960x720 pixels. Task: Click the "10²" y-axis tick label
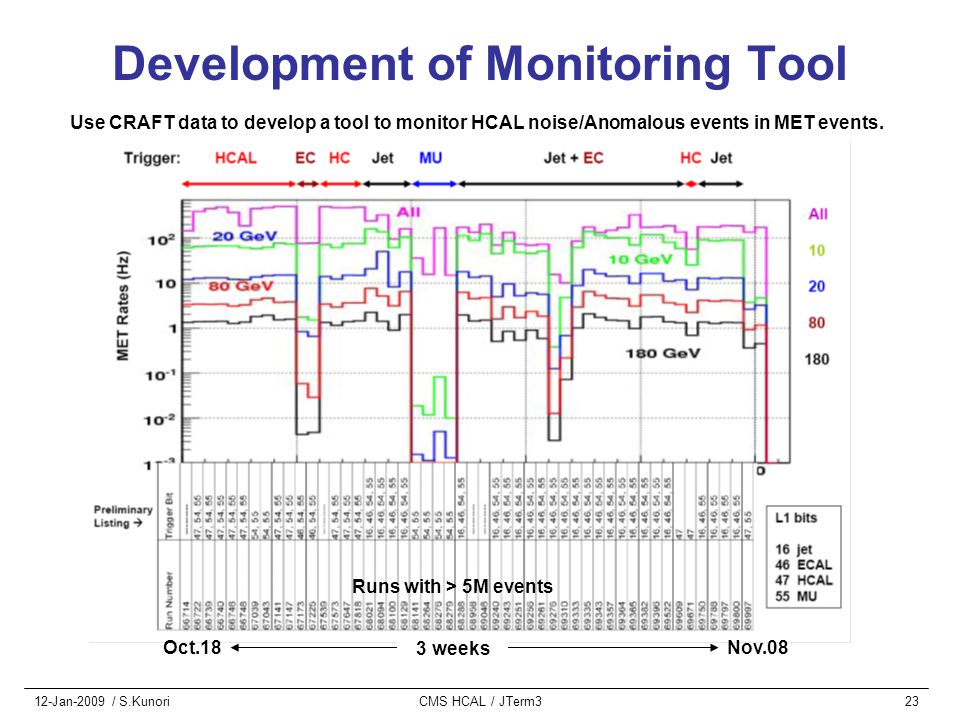tap(161, 239)
